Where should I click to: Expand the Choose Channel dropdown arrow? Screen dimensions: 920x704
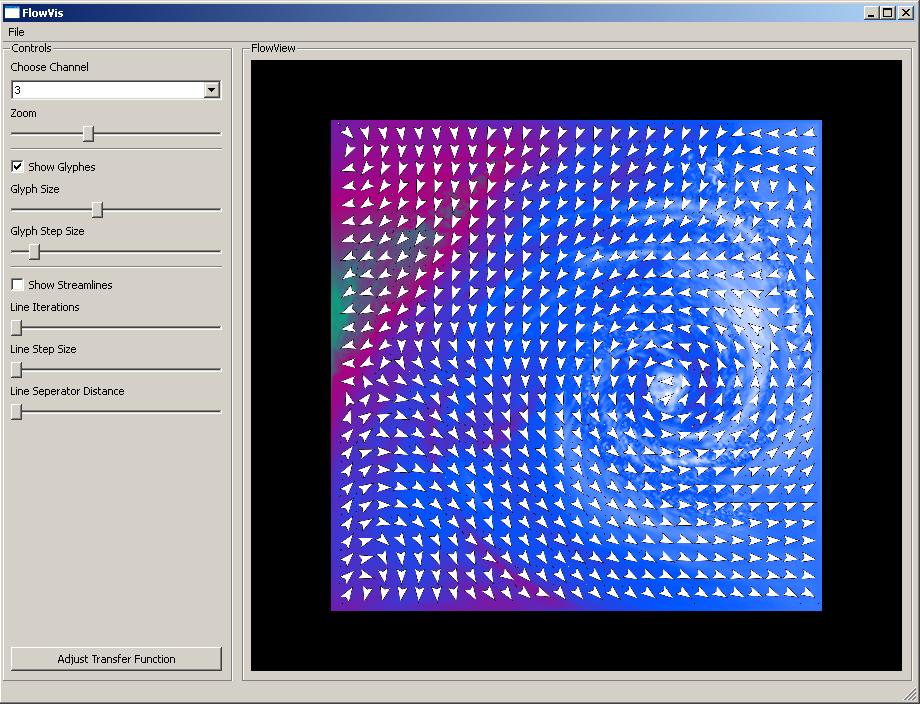point(211,90)
